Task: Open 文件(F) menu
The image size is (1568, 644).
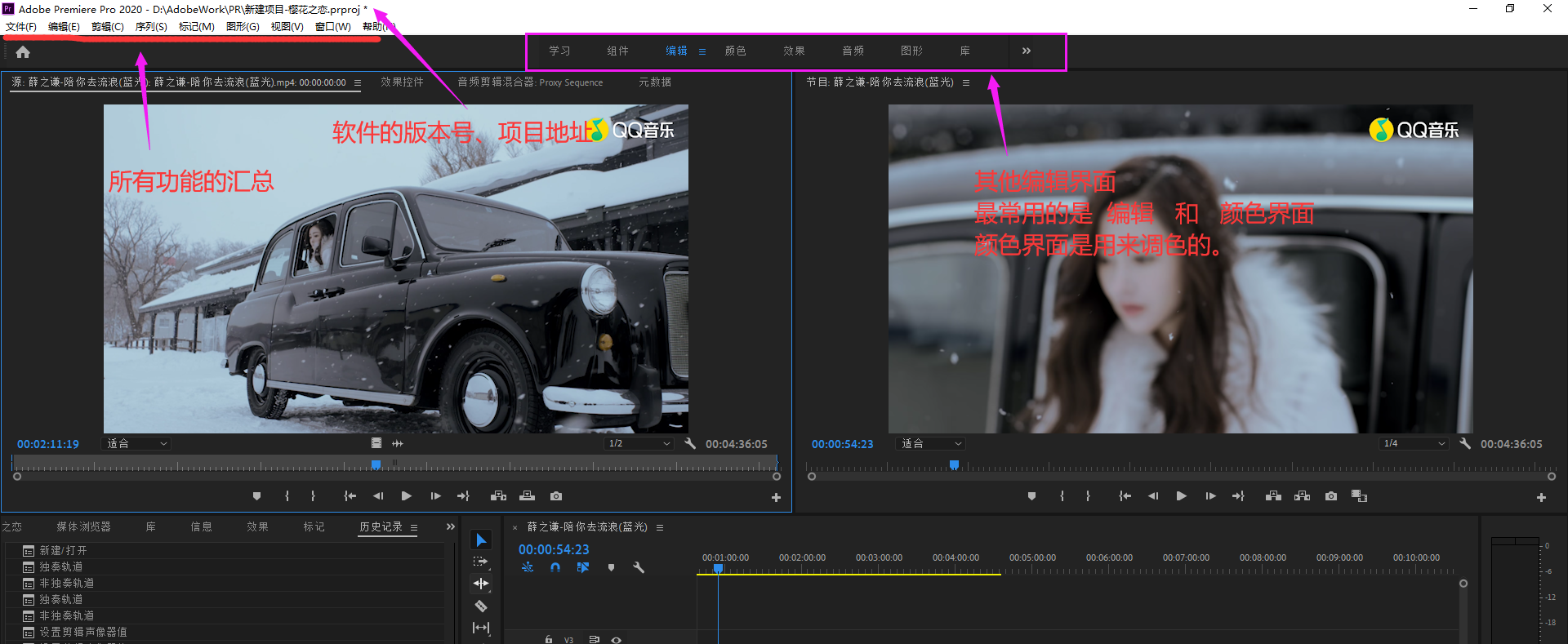Action: click(x=21, y=27)
